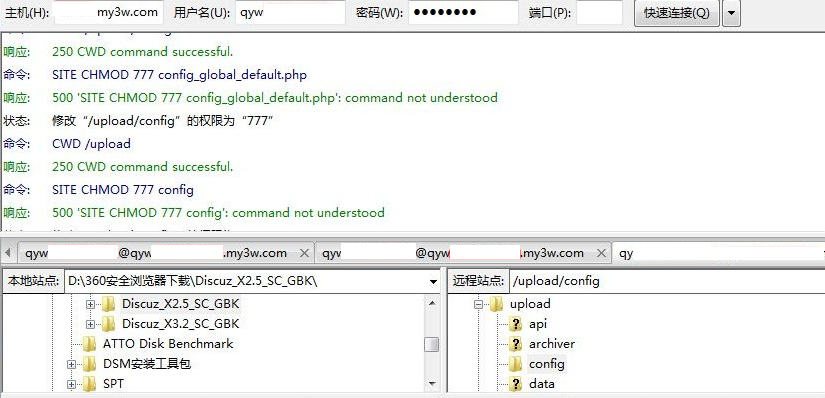Screen dimensions: 825x398
Task: Close the first connection tab
Action: (x=304, y=253)
